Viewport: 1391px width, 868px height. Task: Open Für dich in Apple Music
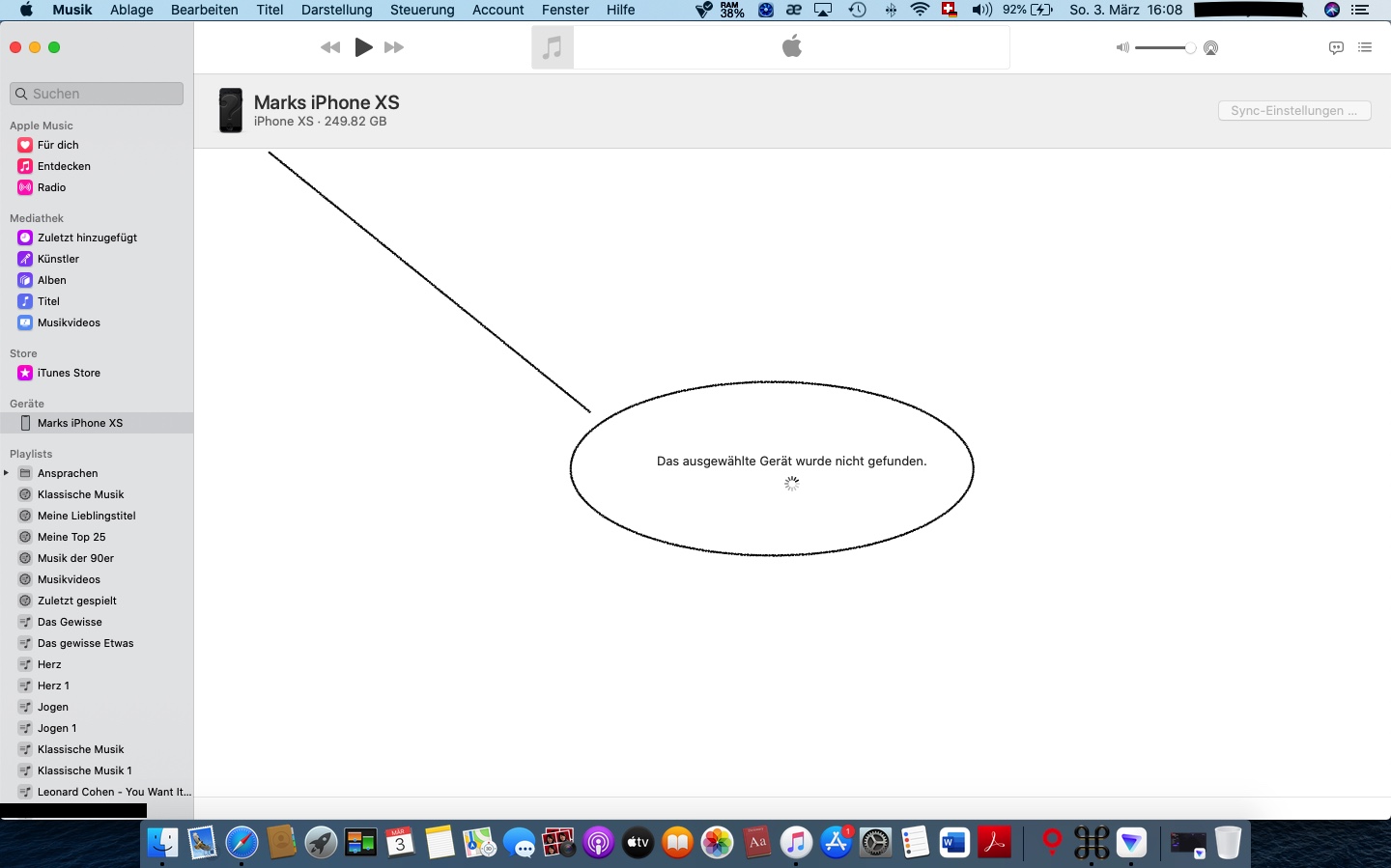click(58, 145)
